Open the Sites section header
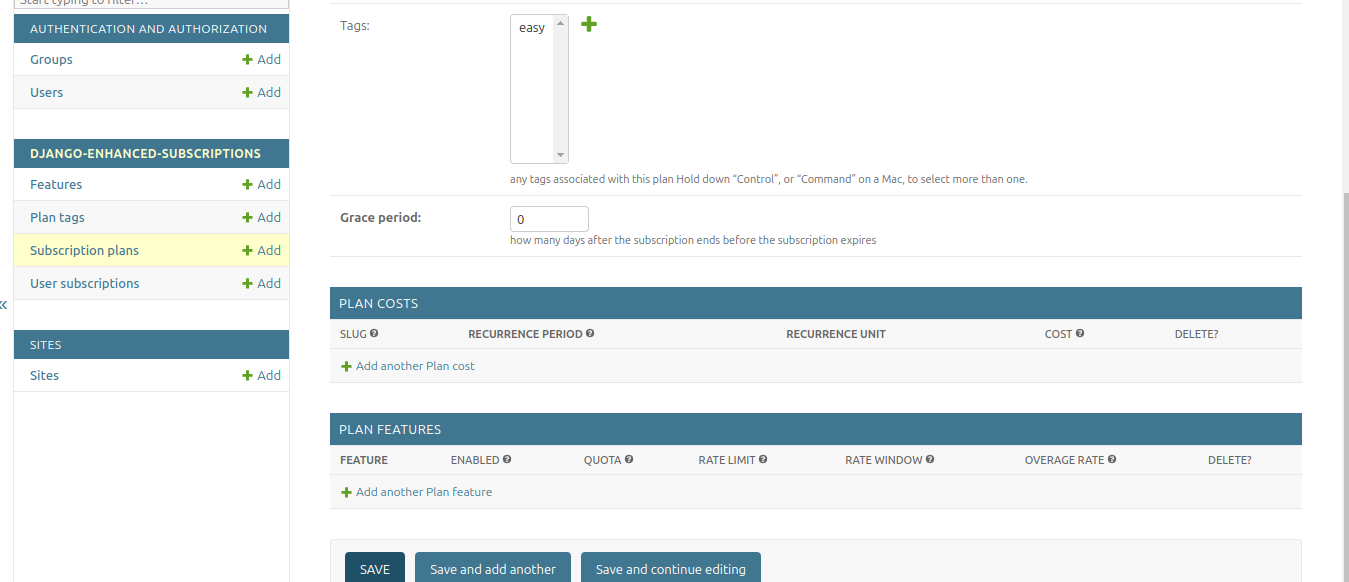The height and width of the screenshot is (582, 1349). (x=46, y=345)
